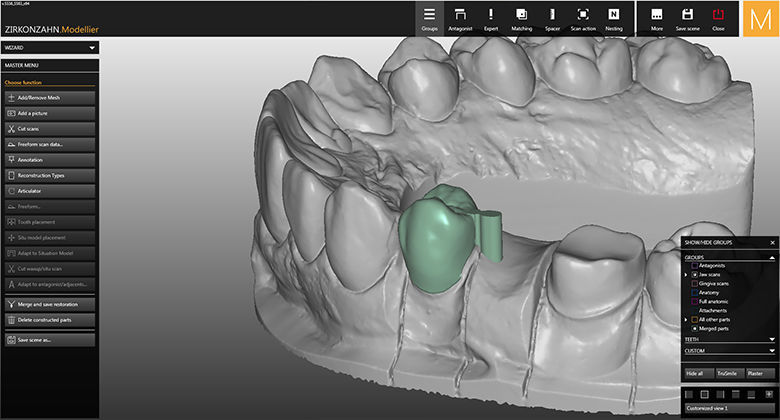780x420 pixels.
Task: Collapse the GROUPS section
Action: 772,257
